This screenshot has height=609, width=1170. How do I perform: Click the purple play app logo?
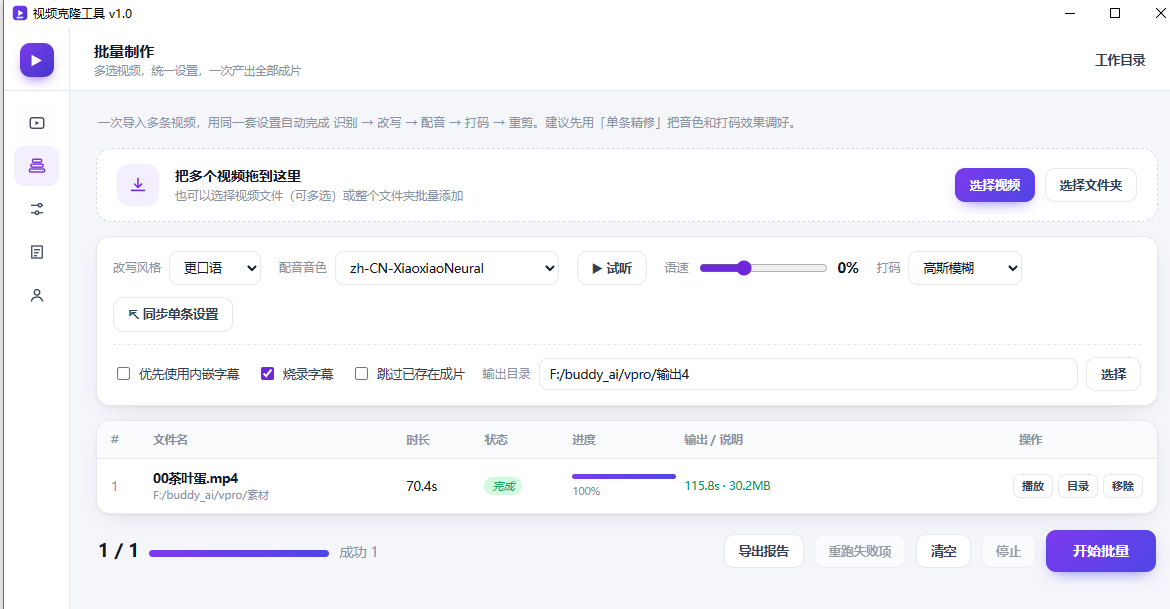37,60
